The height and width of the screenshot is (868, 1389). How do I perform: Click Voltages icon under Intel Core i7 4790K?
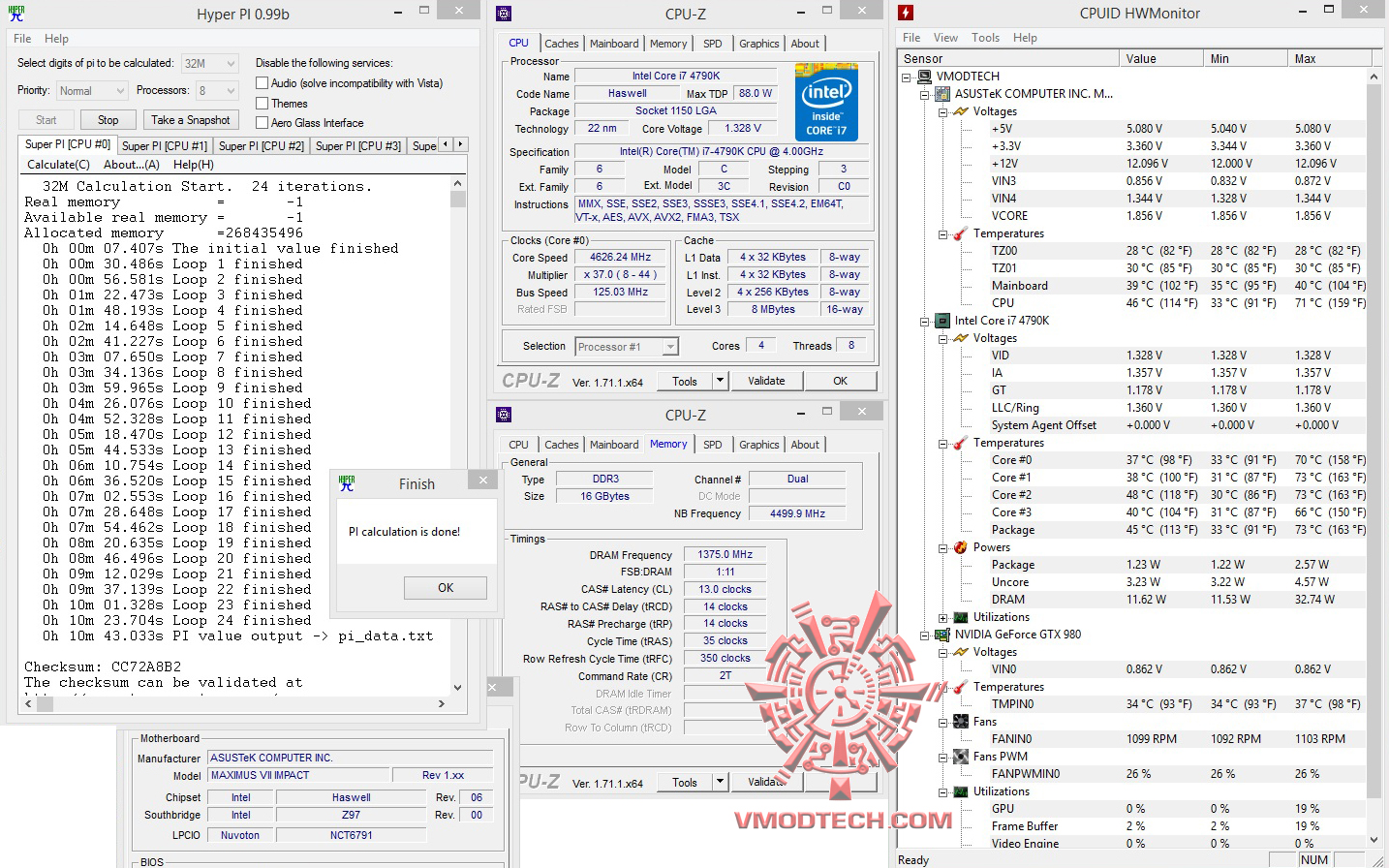pos(961,338)
